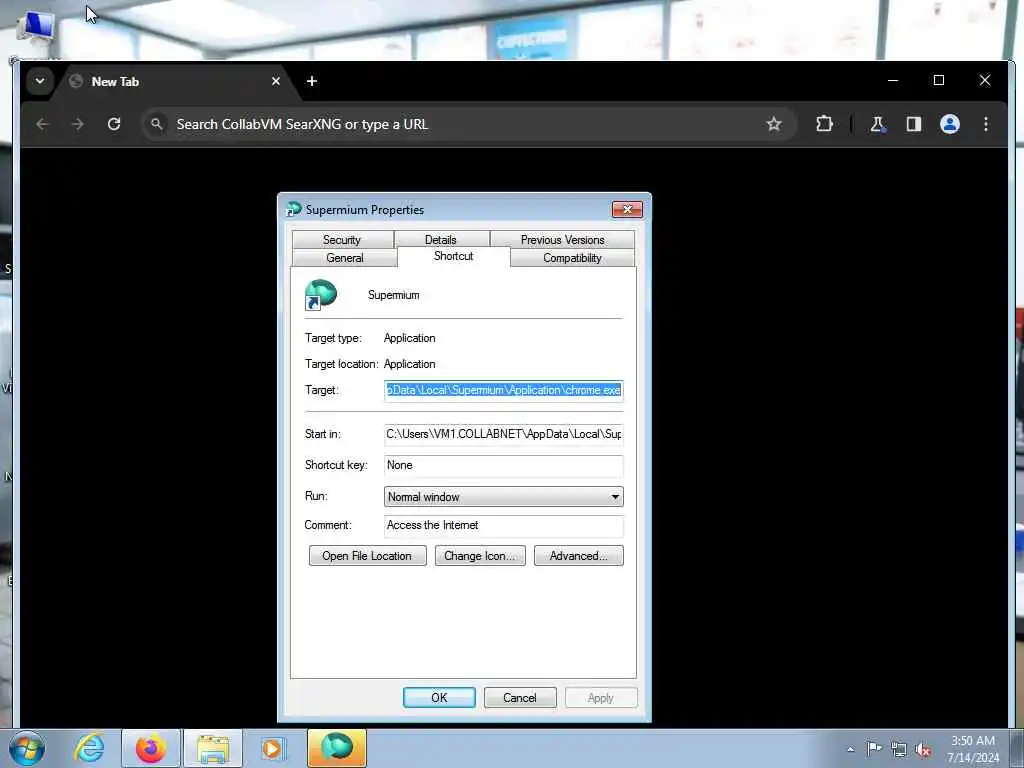Click the Advanced button
Image resolution: width=1024 pixels, height=768 pixels.
[x=579, y=556]
